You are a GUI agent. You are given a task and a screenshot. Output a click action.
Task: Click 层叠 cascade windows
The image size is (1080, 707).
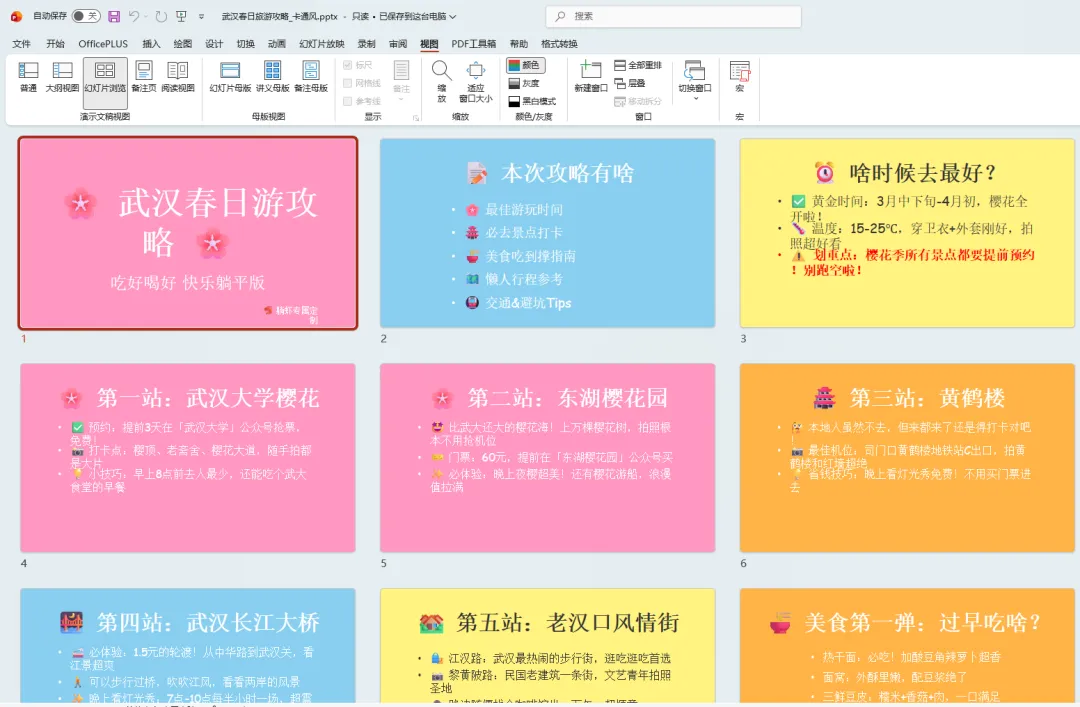coord(630,83)
